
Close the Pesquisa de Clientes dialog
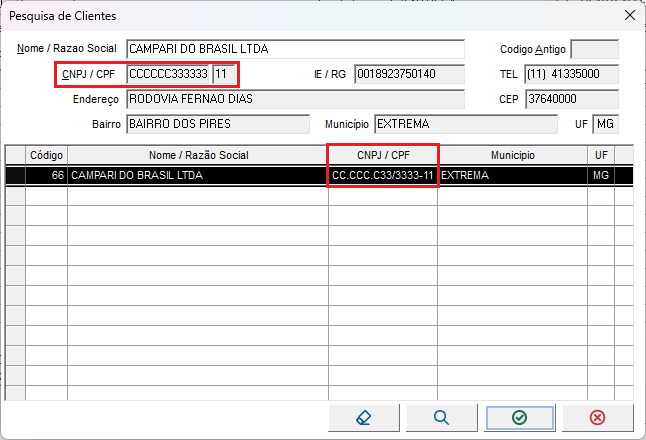[x=630, y=16]
